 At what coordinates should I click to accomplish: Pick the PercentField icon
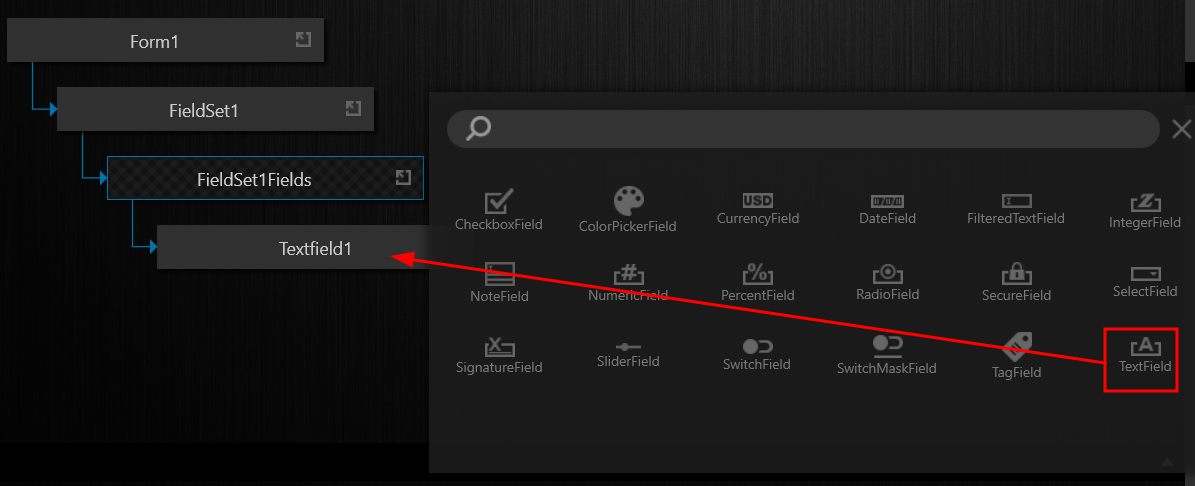tap(758, 274)
